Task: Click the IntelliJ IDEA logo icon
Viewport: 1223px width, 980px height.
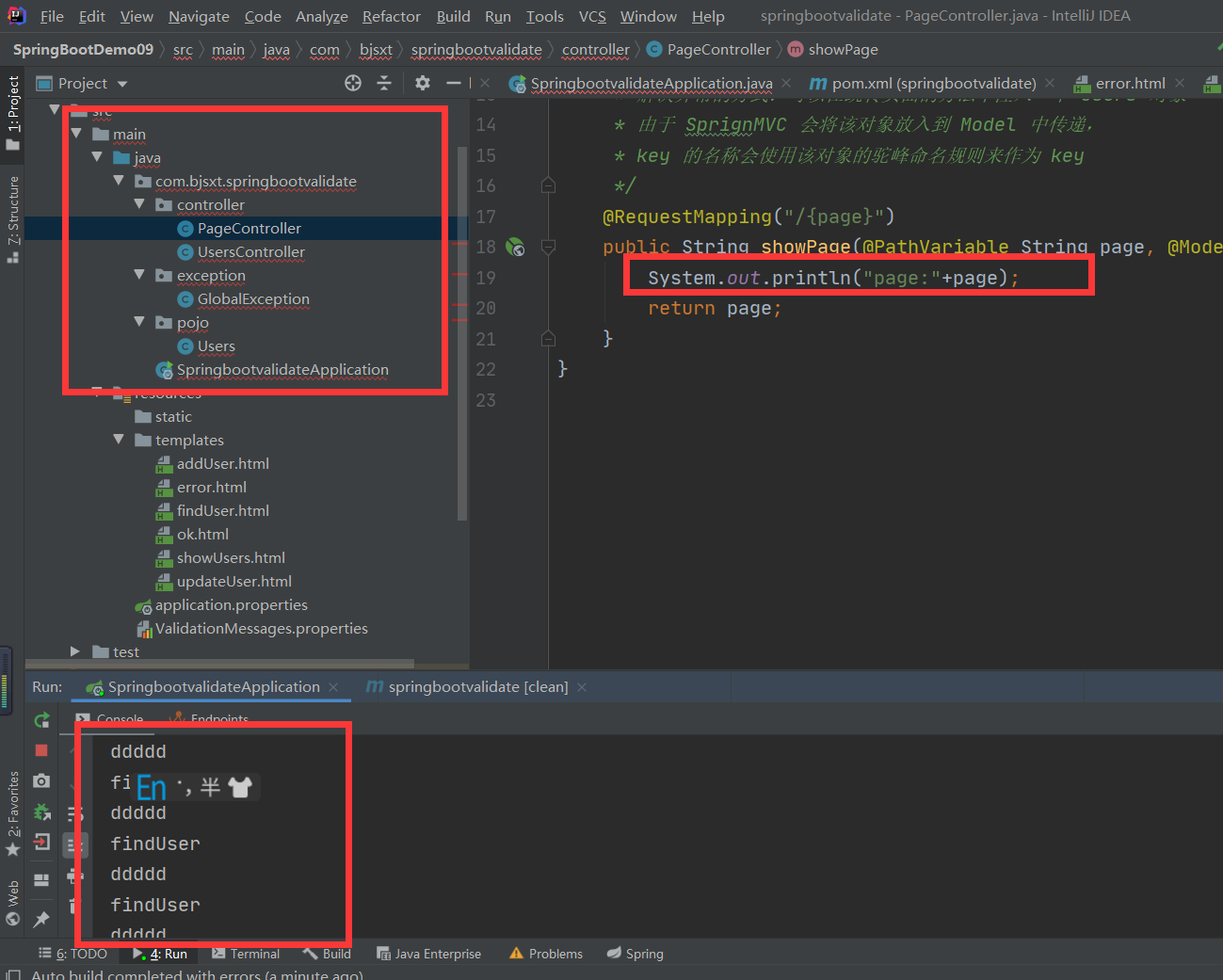Action: click(x=16, y=15)
